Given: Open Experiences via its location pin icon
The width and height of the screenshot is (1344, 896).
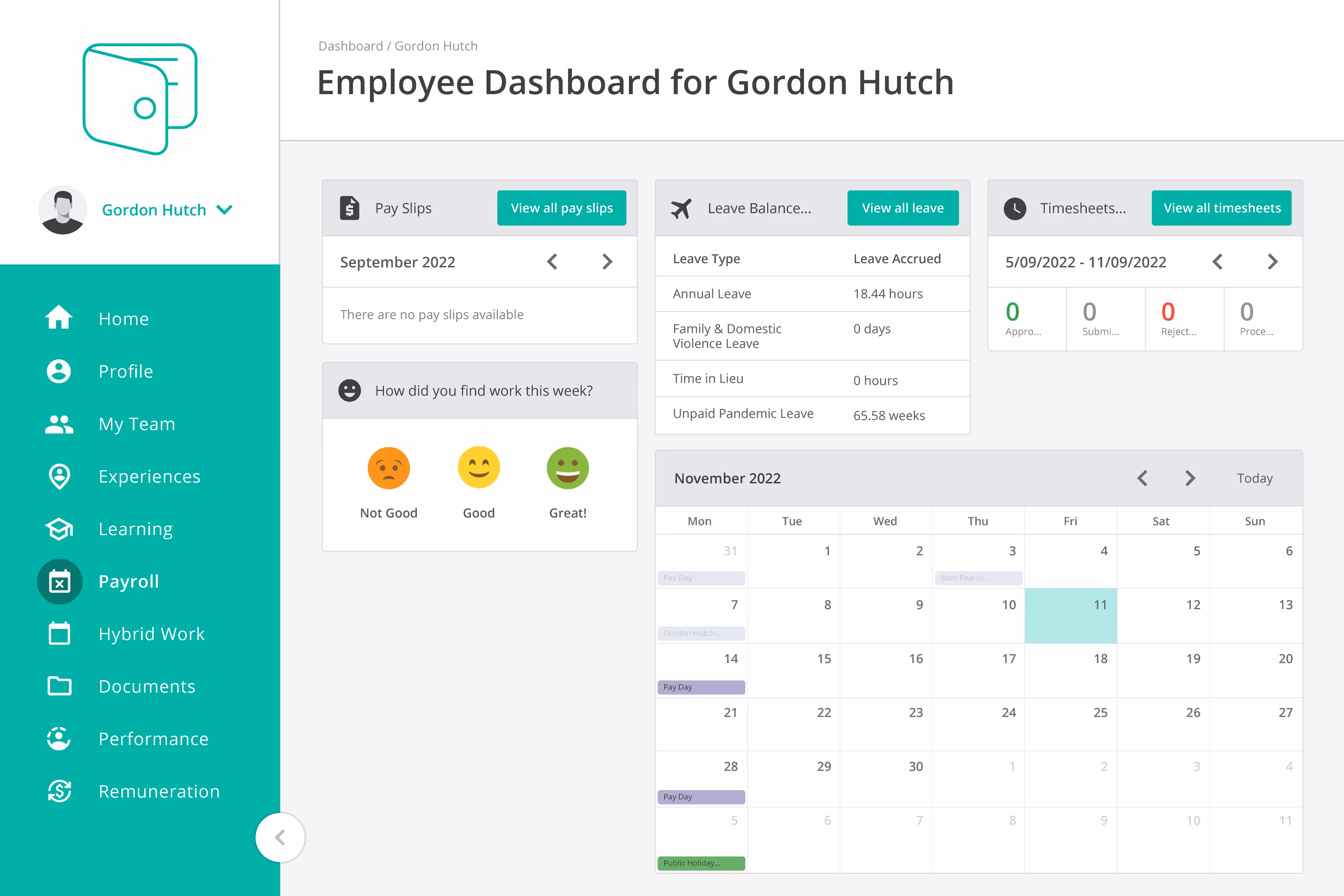Looking at the screenshot, I should [x=59, y=476].
